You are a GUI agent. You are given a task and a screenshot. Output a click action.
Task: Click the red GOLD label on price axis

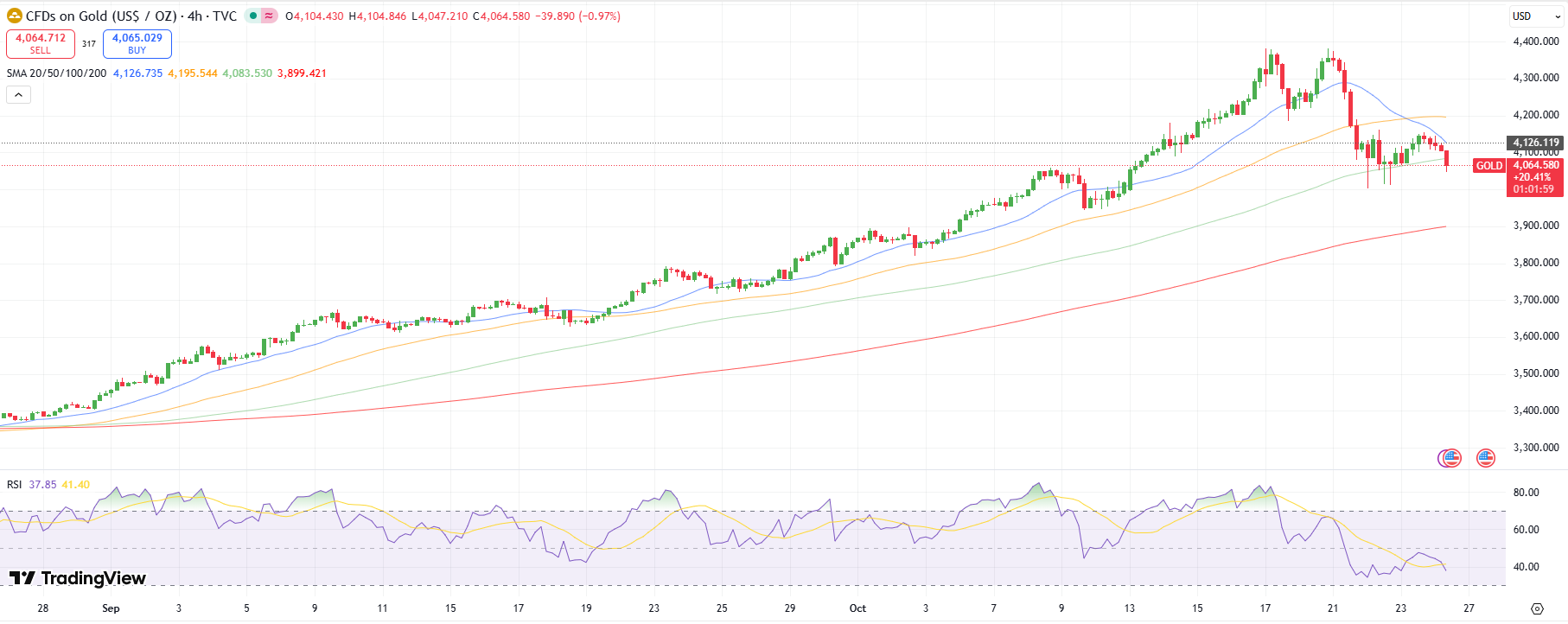click(1488, 166)
